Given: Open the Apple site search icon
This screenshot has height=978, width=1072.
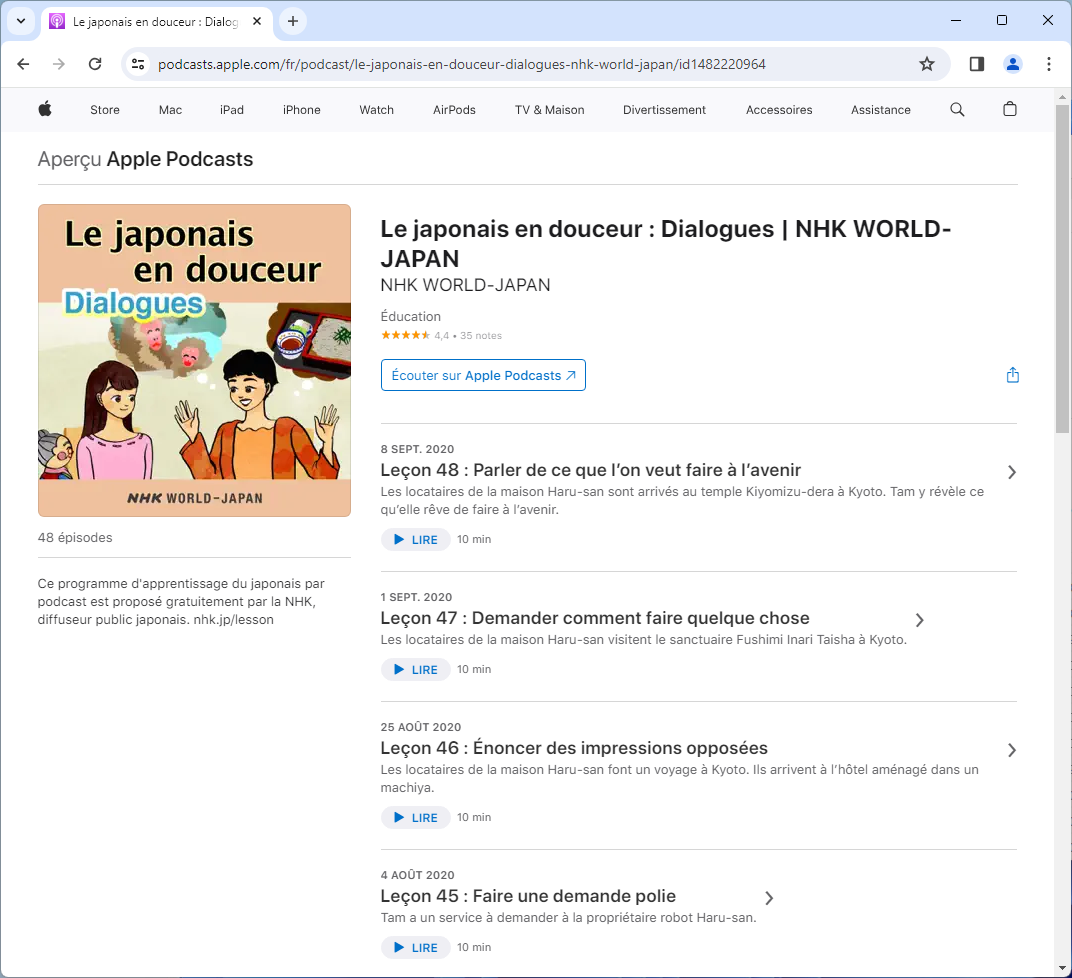Looking at the screenshot, I should (957, 109).
